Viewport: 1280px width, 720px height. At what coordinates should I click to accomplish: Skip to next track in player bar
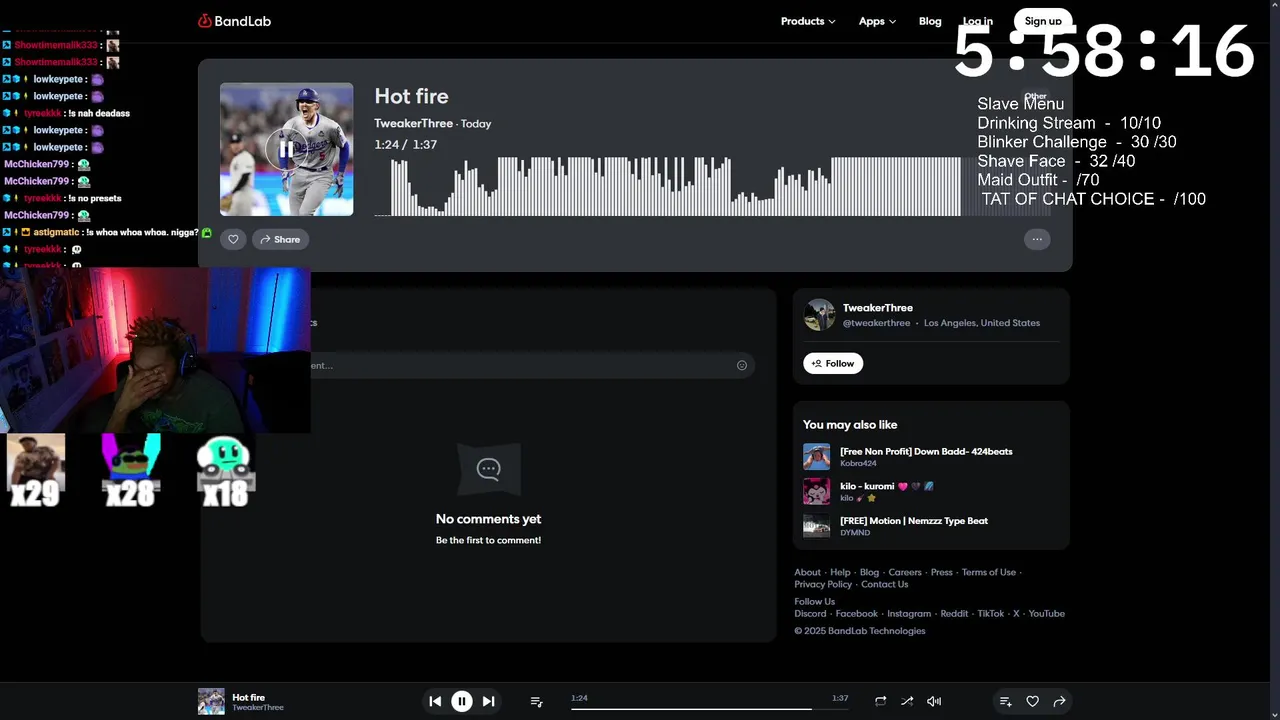point(488,701)
